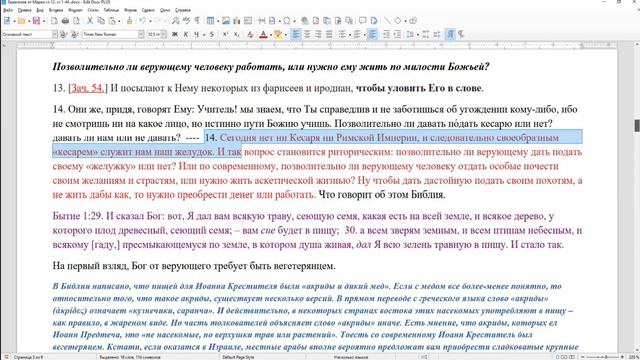Click the New Document icon
The height and width of the screenshot is (360, 640).
coord(7,21)
